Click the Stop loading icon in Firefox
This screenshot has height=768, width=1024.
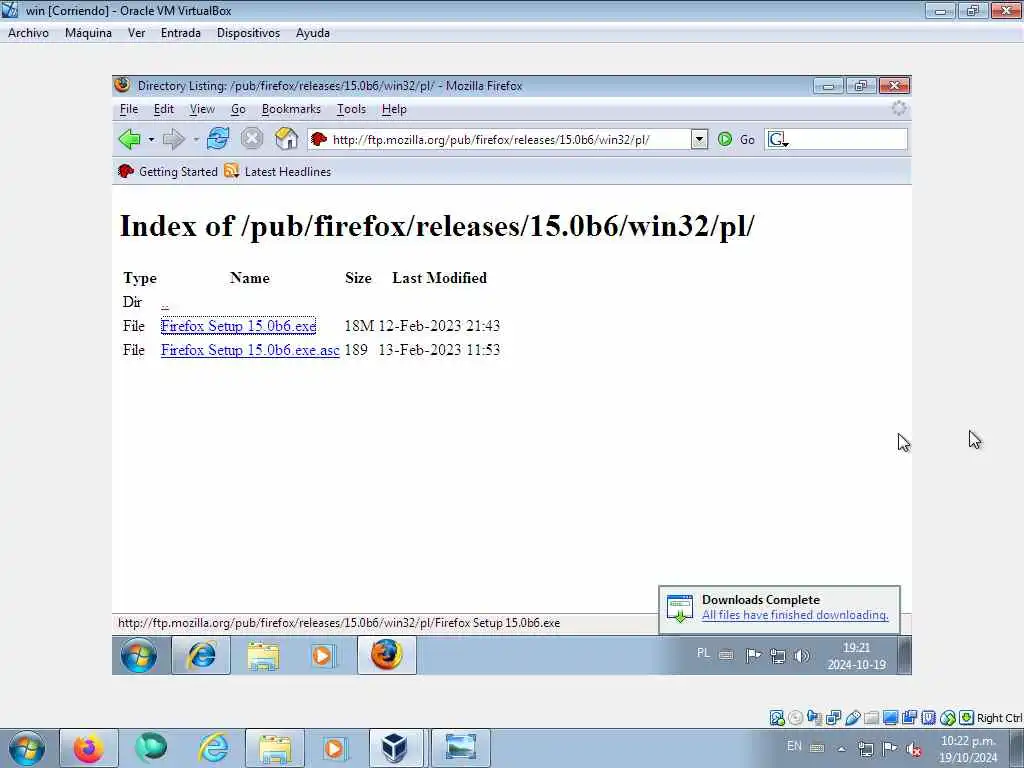(x=251, y=139)
